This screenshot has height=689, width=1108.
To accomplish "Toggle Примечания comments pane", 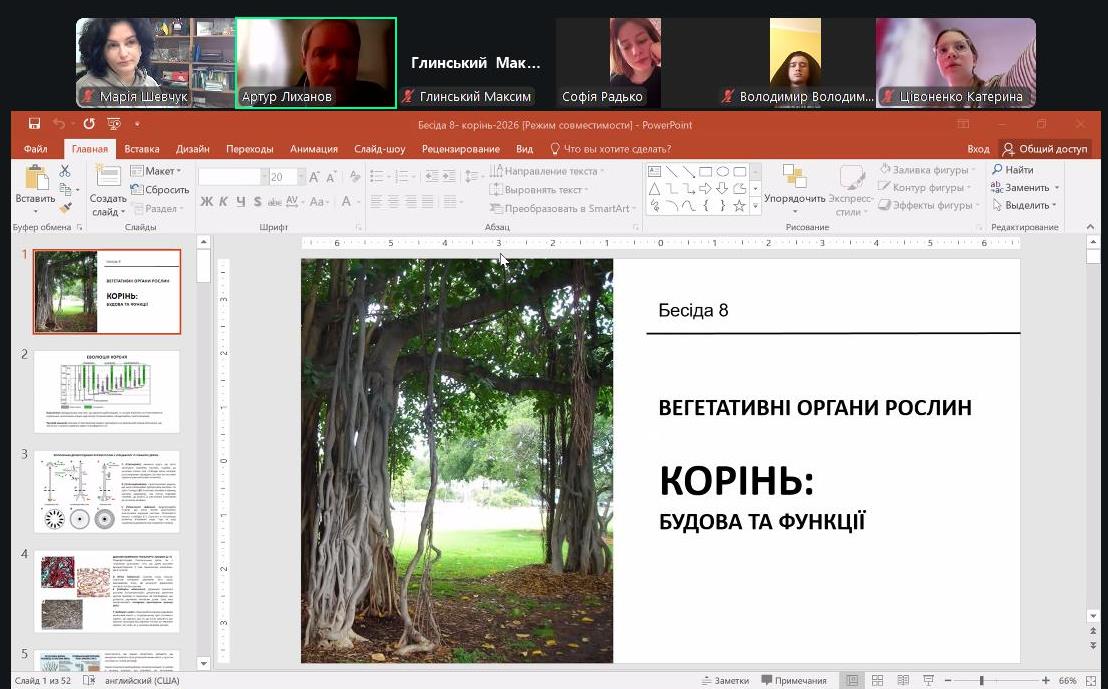I will [795, 681].
